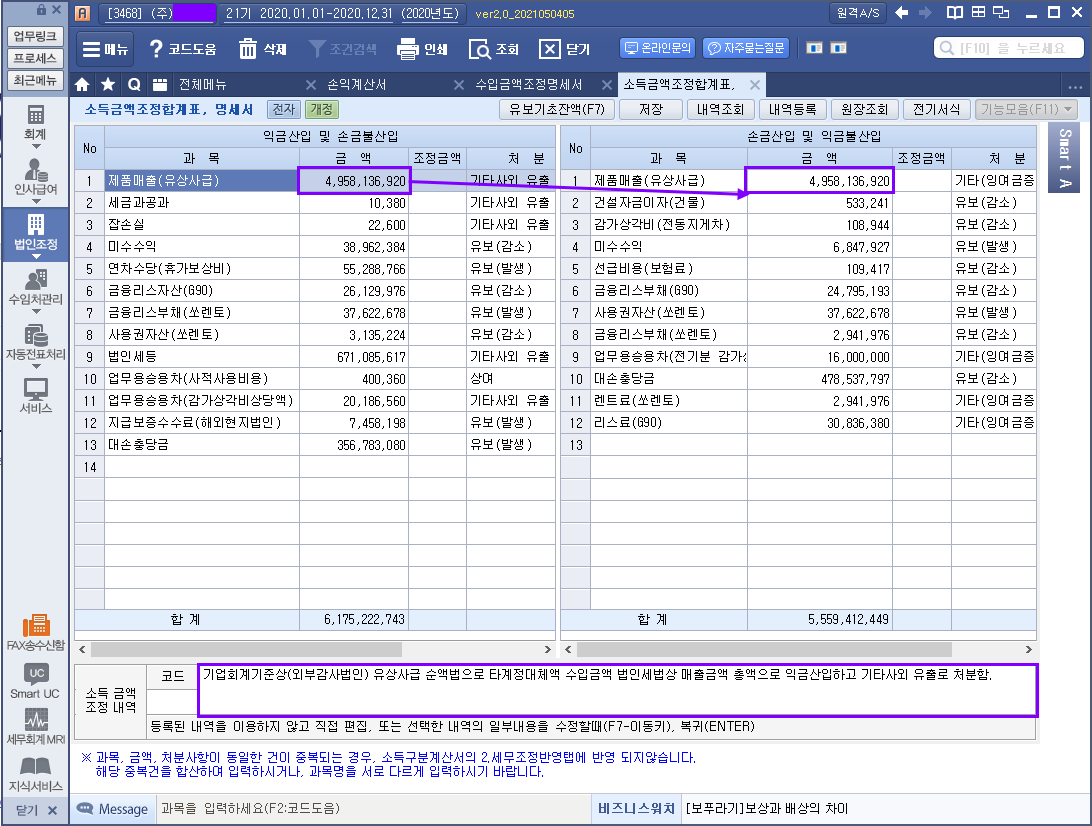This screenshot has width=1092, height=826.
Task: Click the right table horizontal scrollbar
Action: tap(764, 650)
